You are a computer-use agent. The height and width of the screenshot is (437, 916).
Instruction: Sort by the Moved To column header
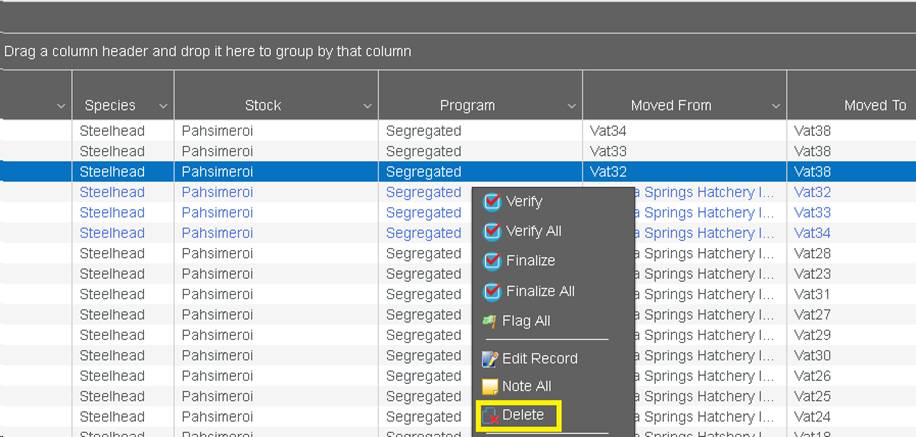tap(874, 105)
